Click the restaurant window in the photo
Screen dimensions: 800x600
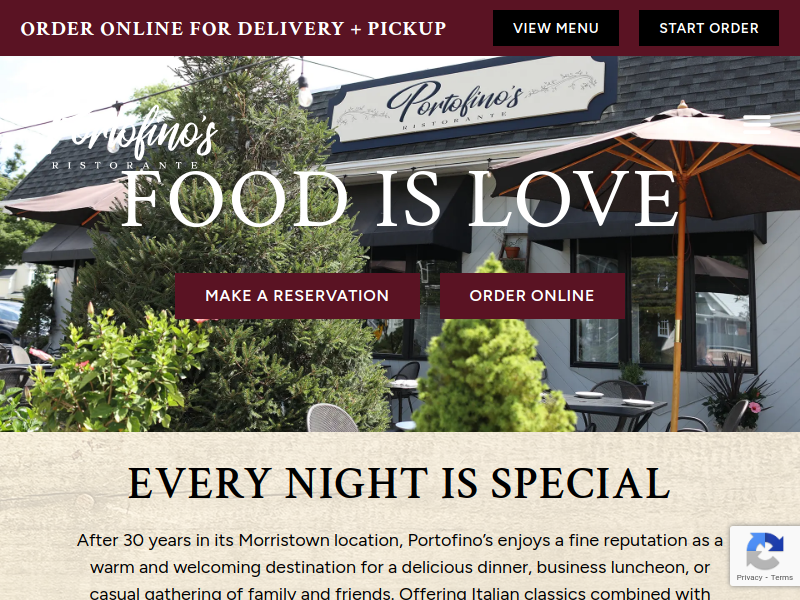click(663, 304)
